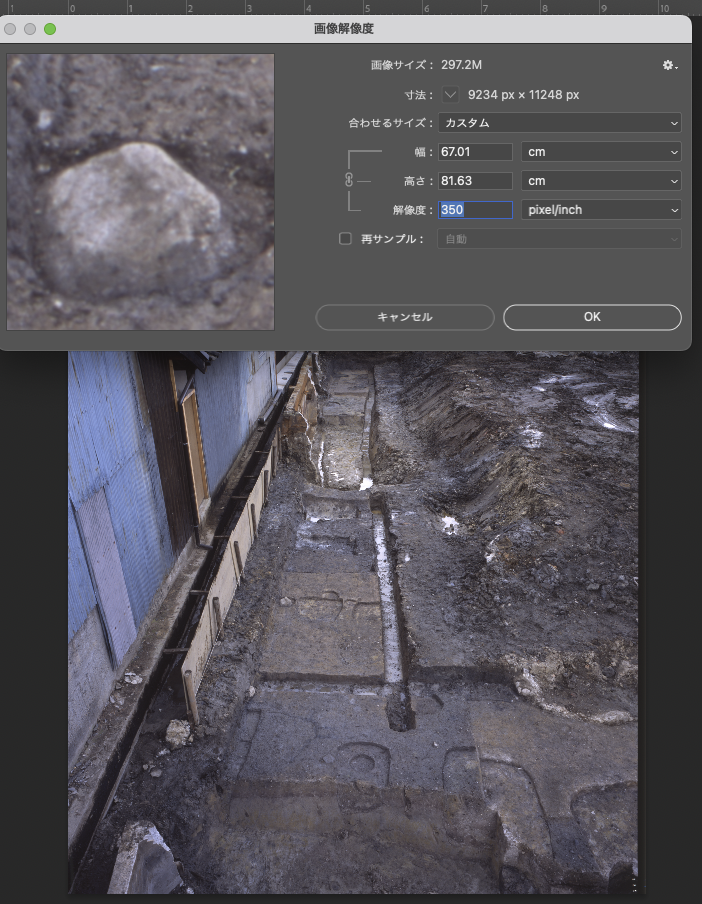Click the gray minimize window button
The image size is (702, 904).
(x=31, y=29)
